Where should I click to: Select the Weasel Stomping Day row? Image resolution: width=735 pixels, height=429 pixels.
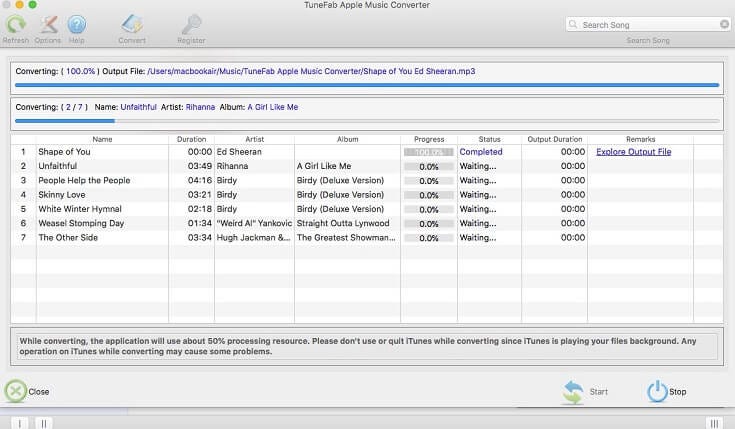[x=367, y=223]
